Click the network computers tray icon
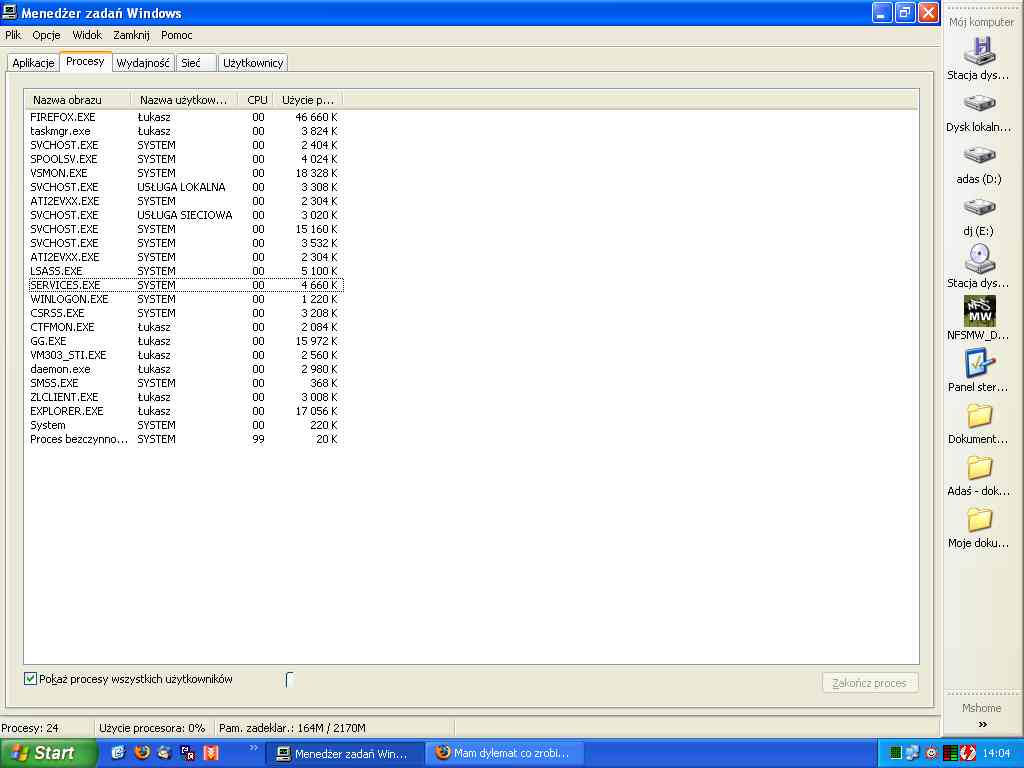 click(x=912, y=753)
